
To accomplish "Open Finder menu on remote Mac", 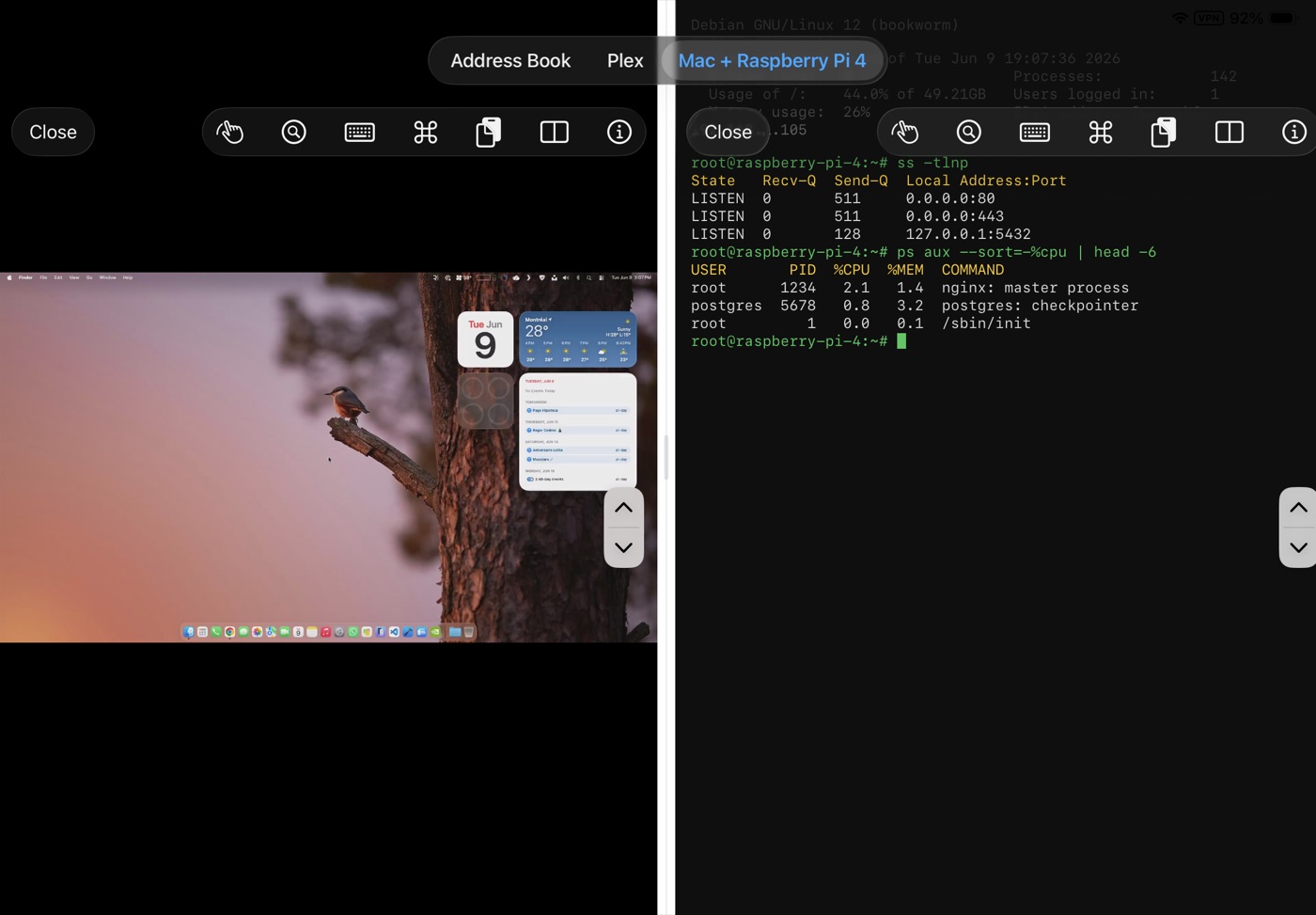I will [25, 277].
